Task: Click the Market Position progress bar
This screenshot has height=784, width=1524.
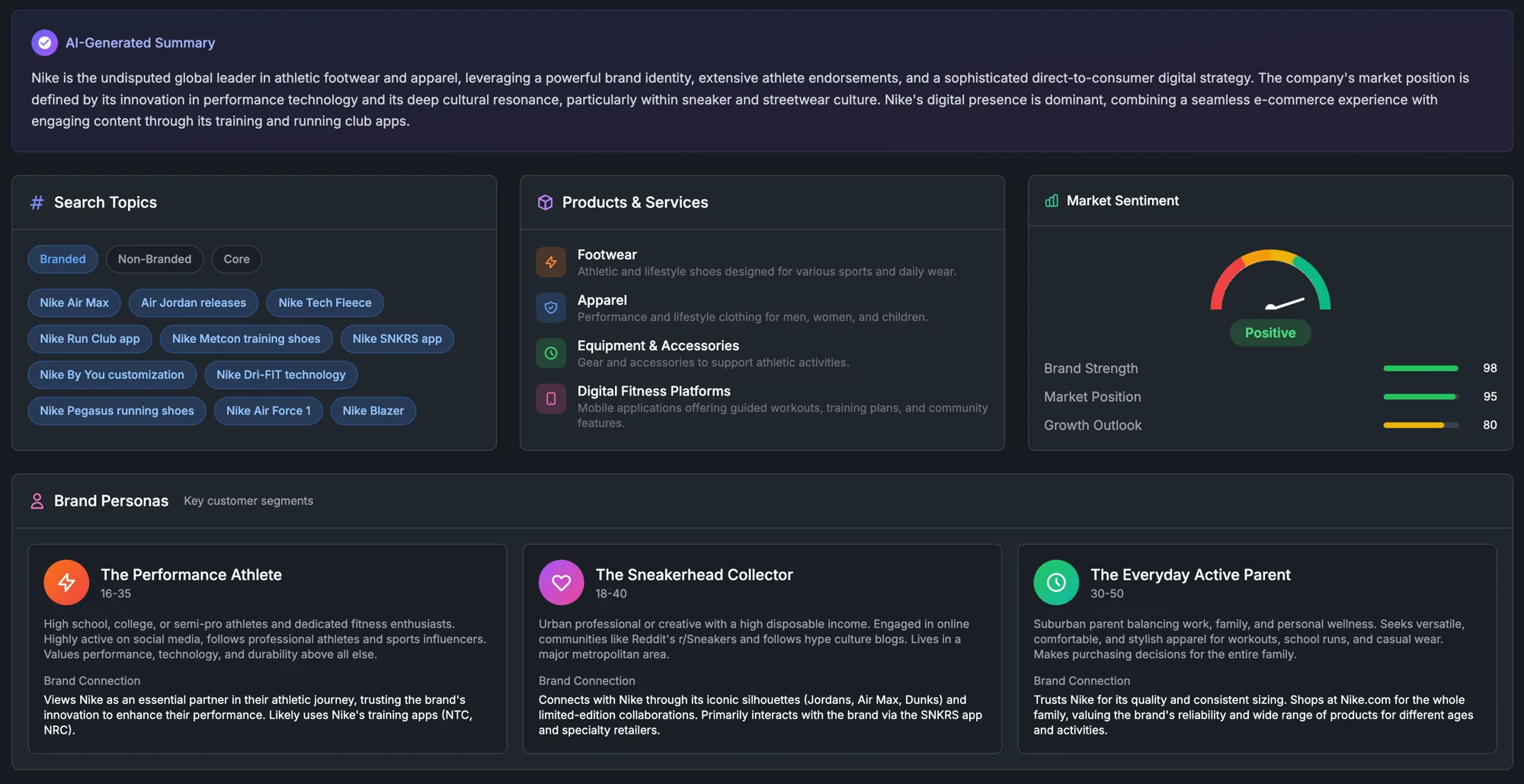Action: tap(1421, 397)
